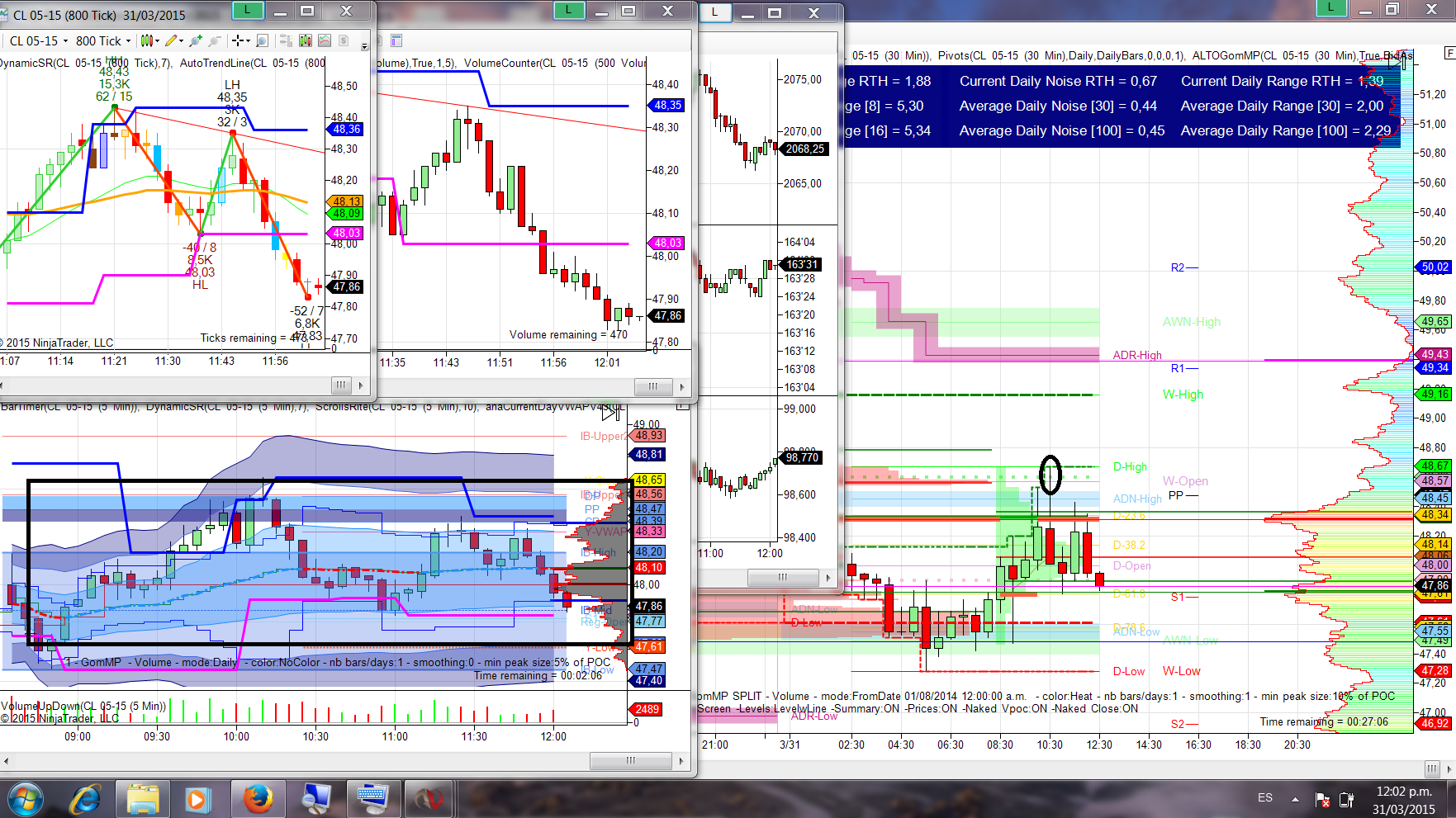The height and width of the screenshot is (818, 1456).
Task: Click the 5 Min chart scrollbar thumb
Action: point(631,761)
